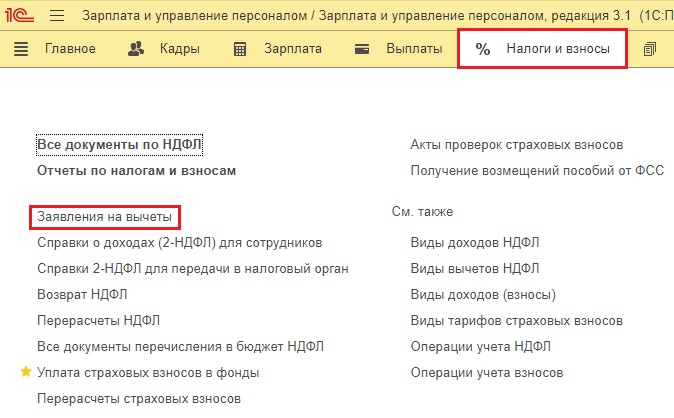Image resolution: width=674 pixels, height=418 pixels.
Task: Click the documents icon right of Налоги и взносы
Action: 649,49
